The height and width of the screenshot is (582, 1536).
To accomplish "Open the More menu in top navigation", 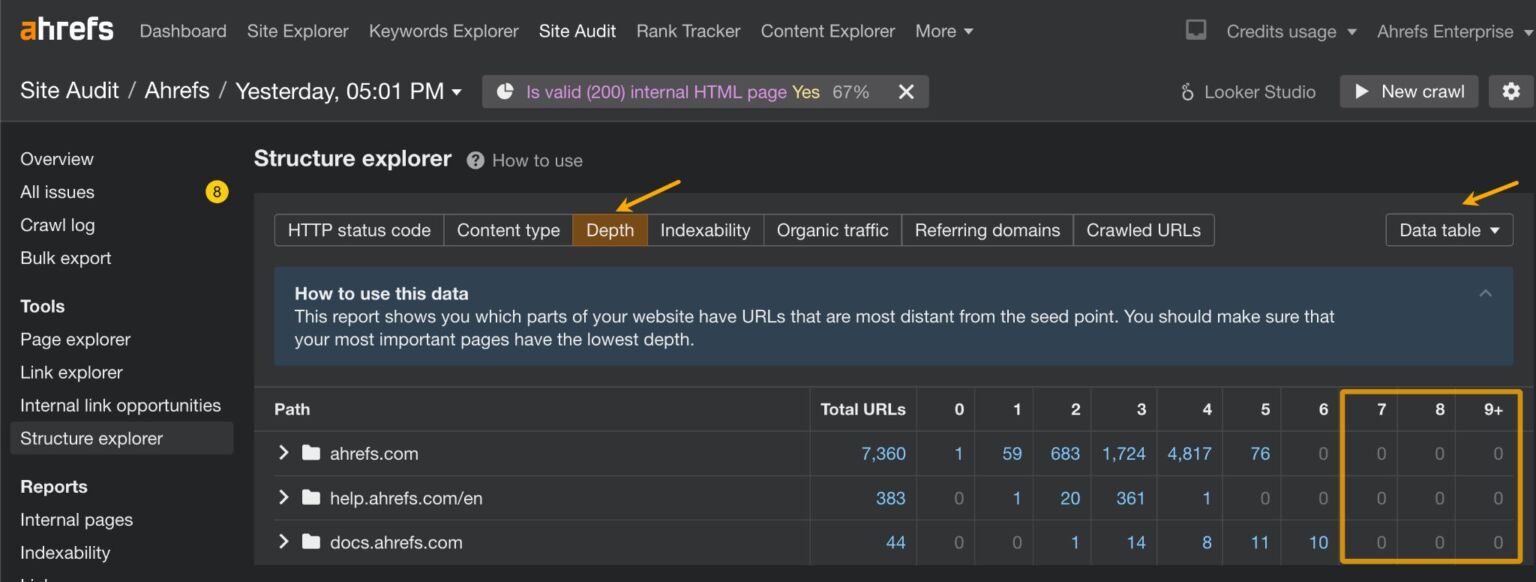I will 942,31.
